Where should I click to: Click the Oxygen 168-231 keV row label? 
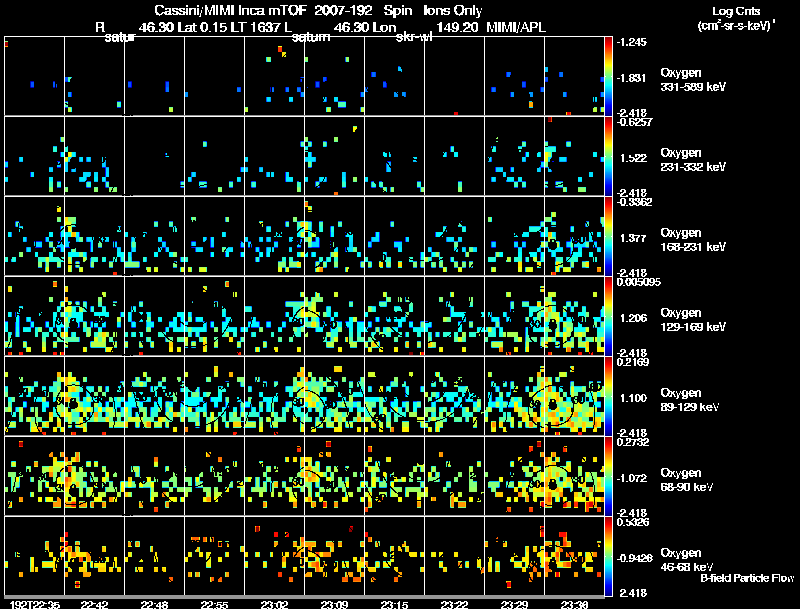pyautogui.click(x=693, y=240)
